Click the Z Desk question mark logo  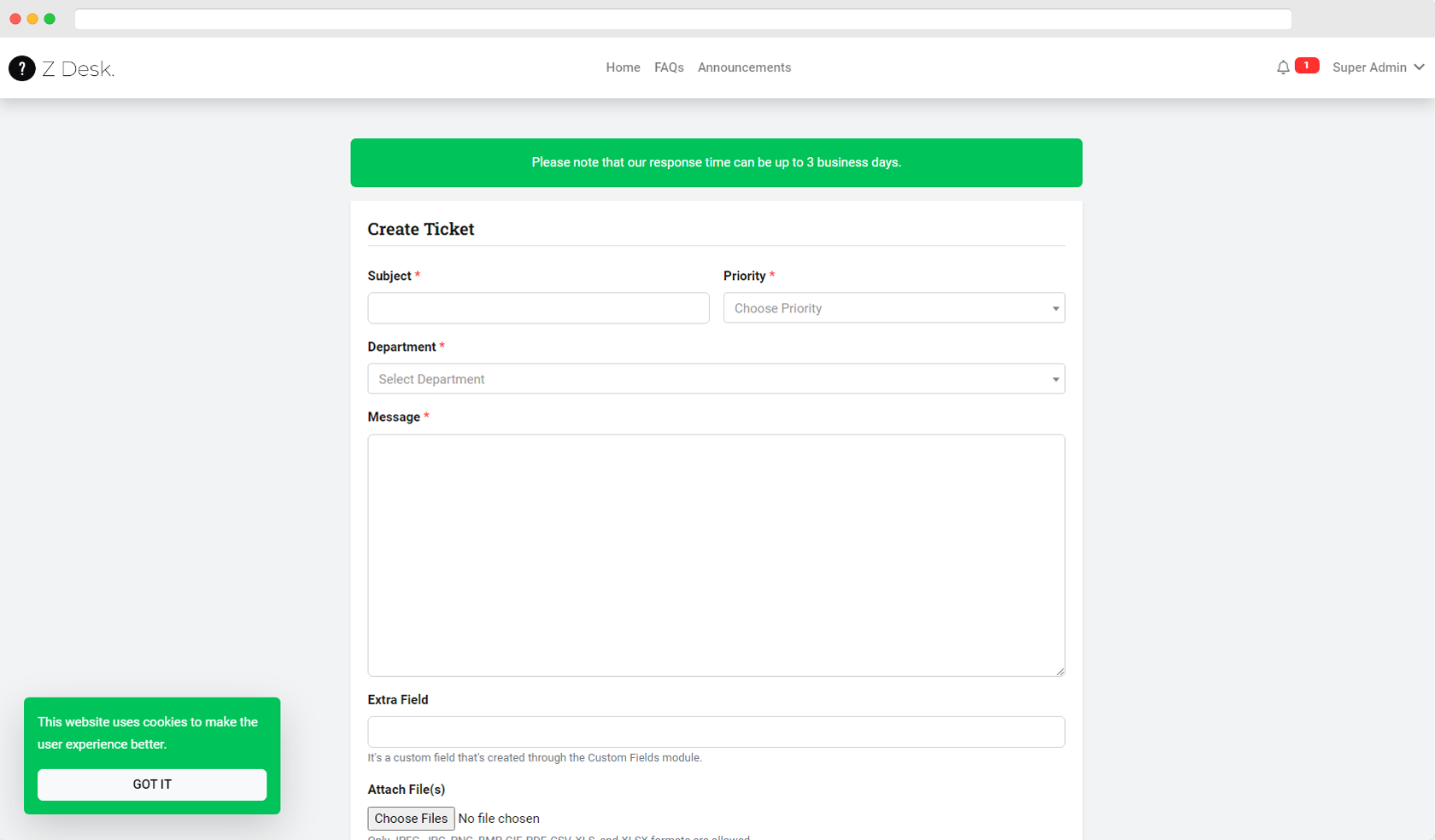[x=23, y=68]
